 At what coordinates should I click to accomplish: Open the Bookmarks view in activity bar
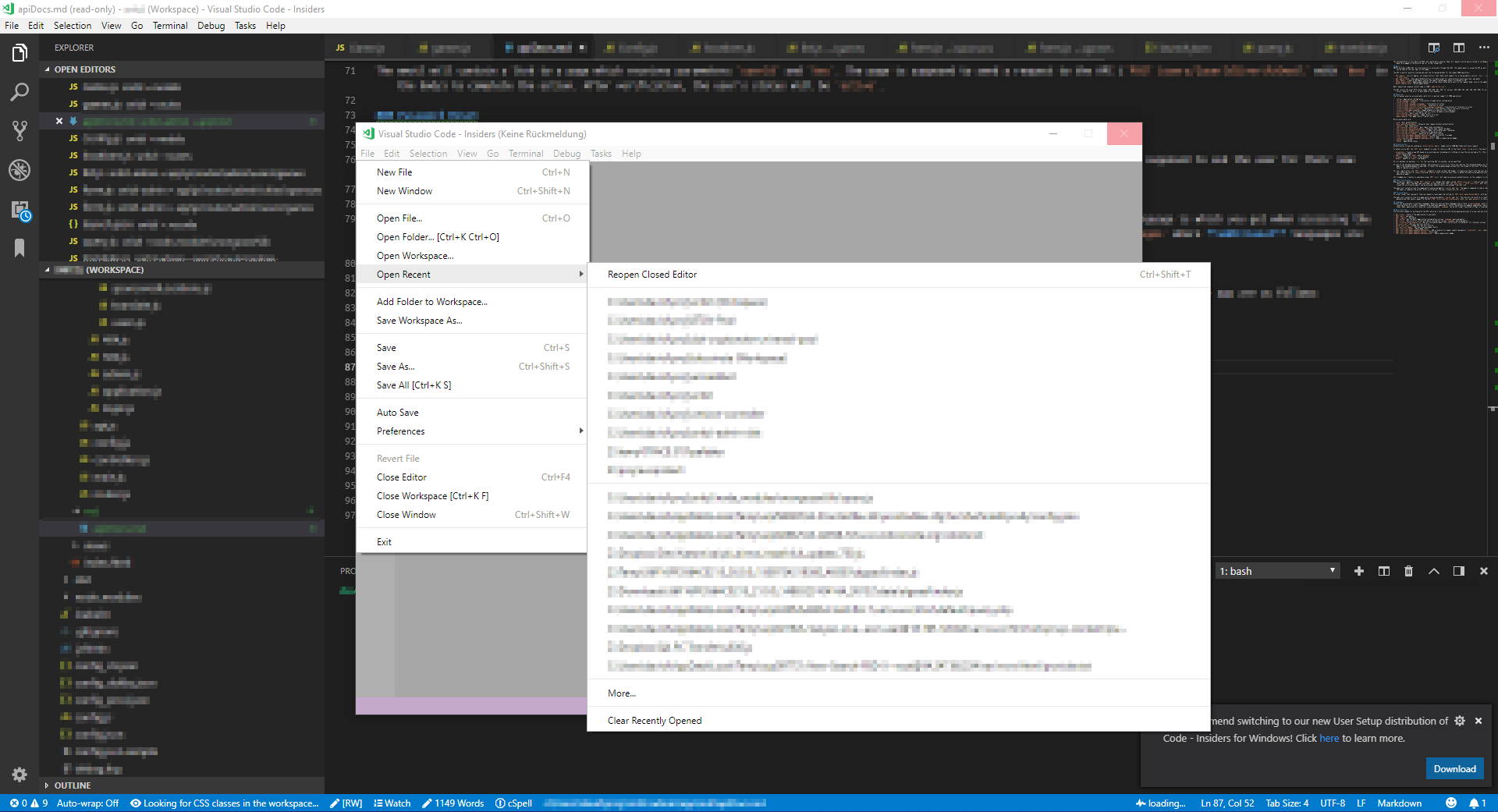[20, 248]
